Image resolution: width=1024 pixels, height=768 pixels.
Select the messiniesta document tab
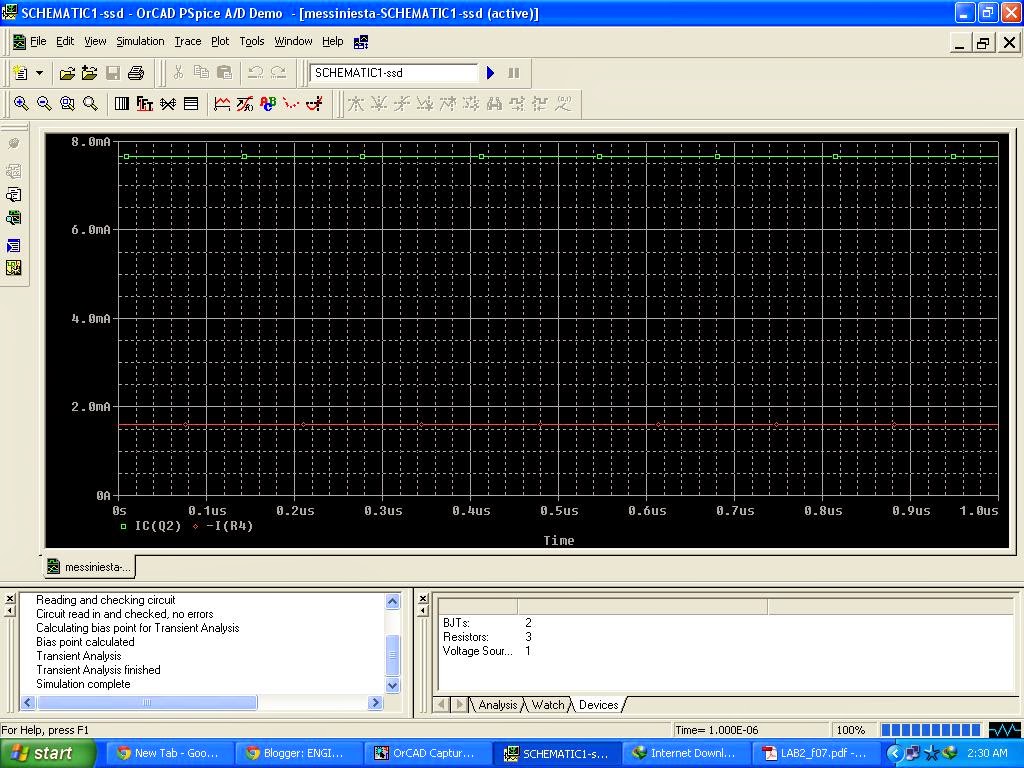click(89, 567)
